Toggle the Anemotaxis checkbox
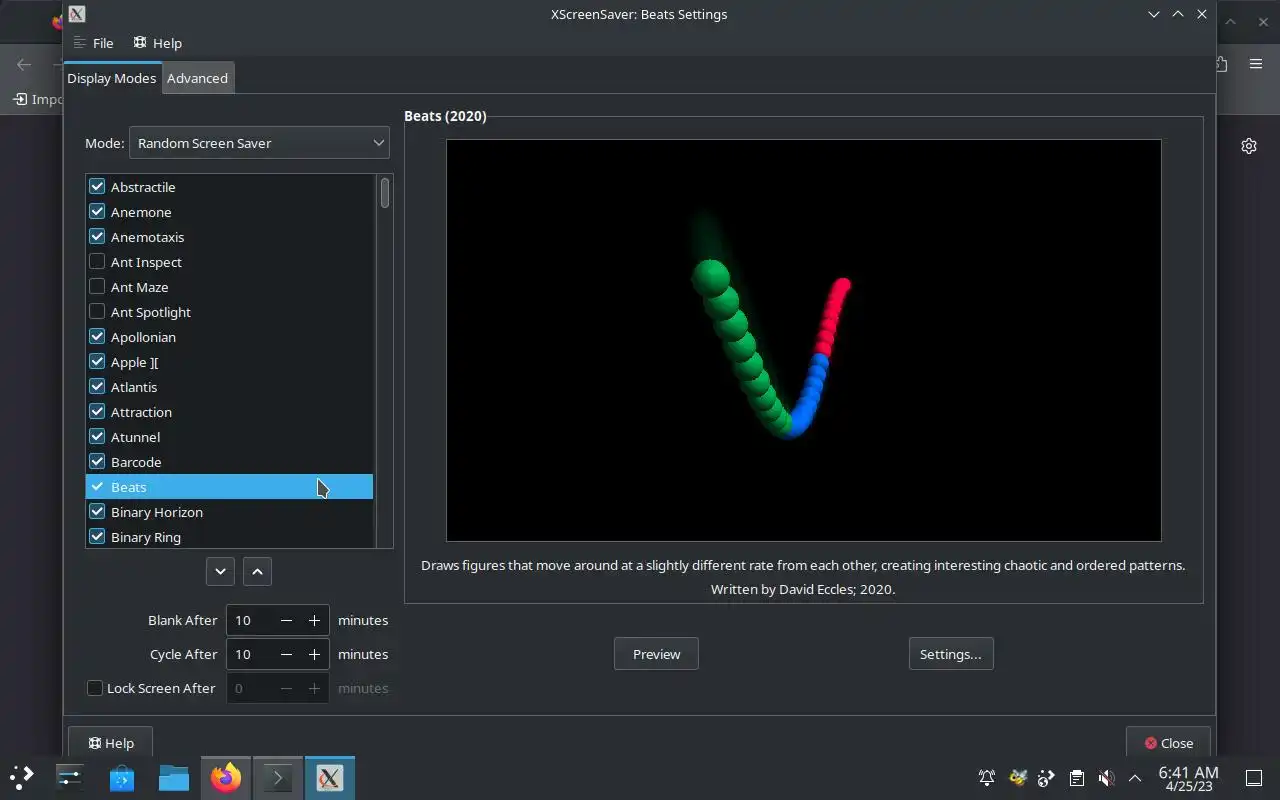 [97, 236]
